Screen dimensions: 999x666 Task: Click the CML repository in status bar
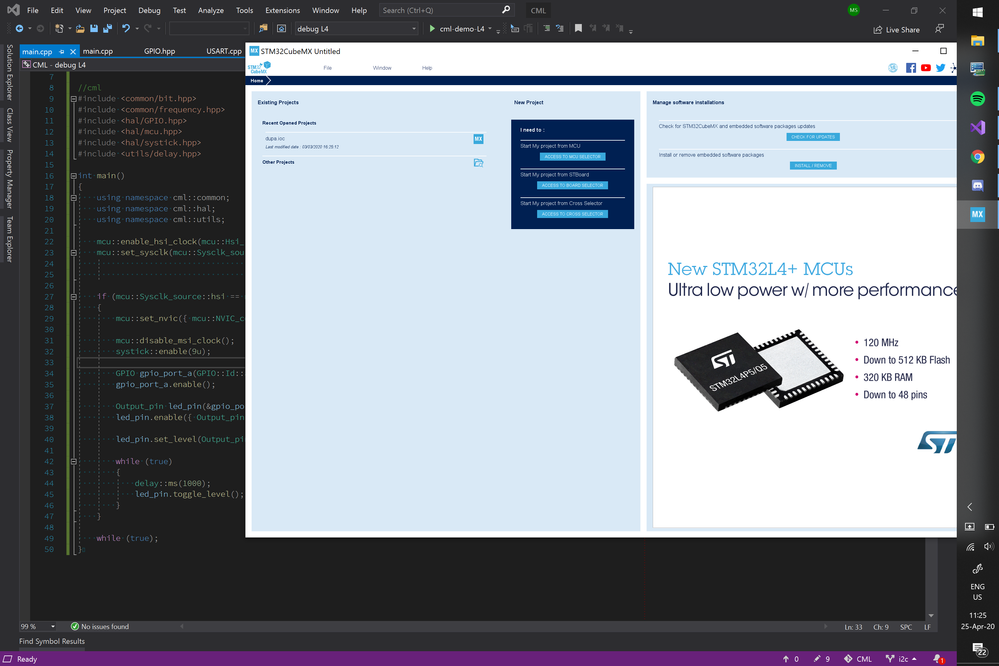pyautogui.click(x=858, y=659)
